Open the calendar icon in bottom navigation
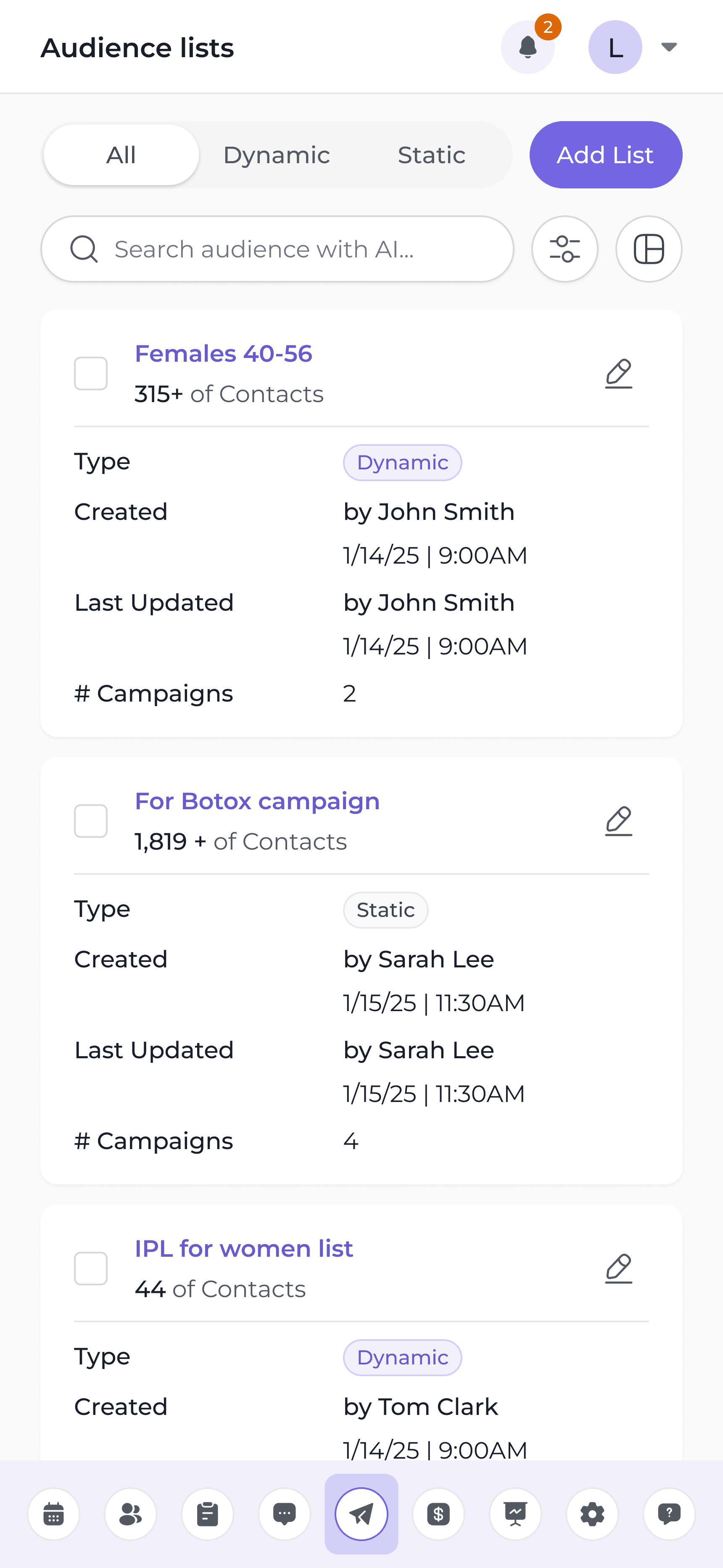723x1568 pixels. click(x=53, y=1515)
